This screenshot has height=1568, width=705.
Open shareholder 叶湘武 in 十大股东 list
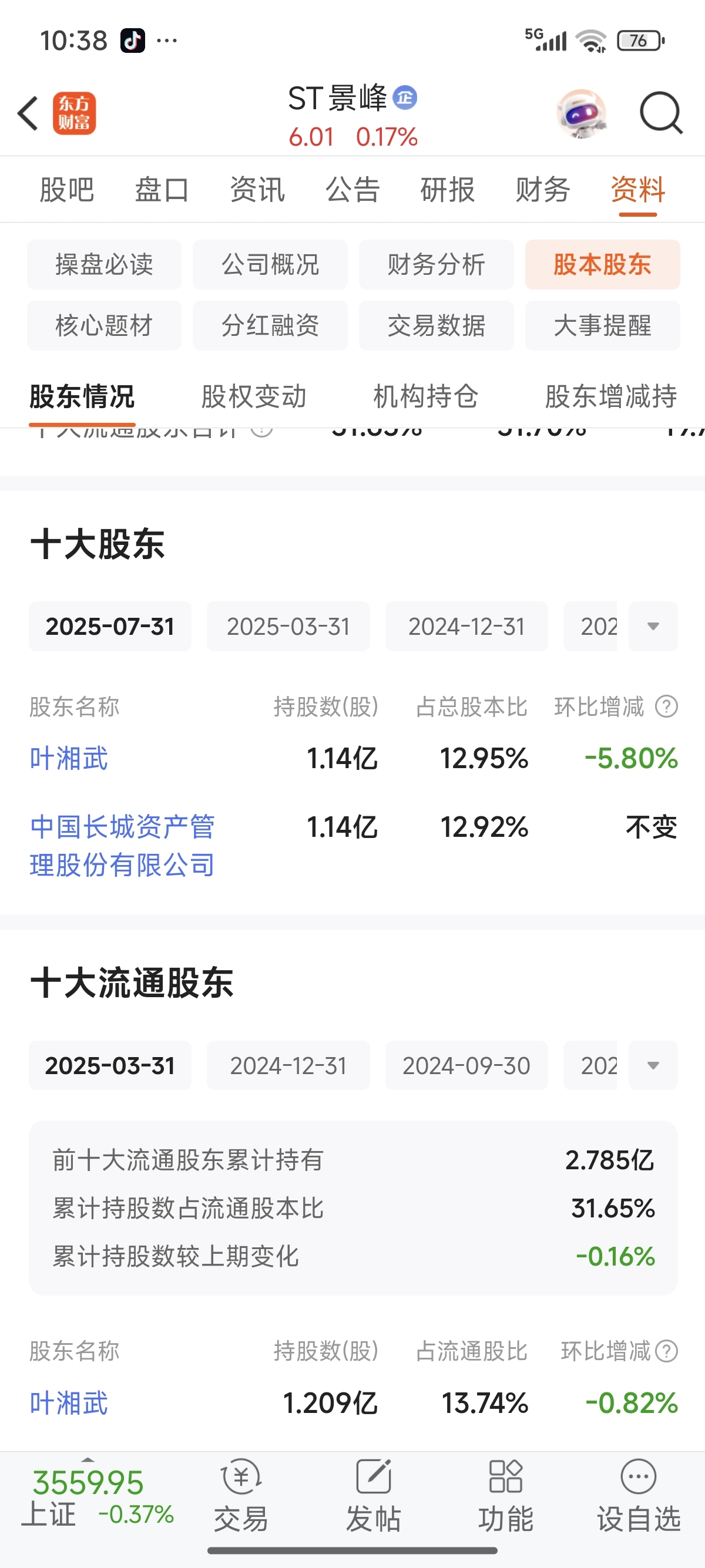point(69,758)
